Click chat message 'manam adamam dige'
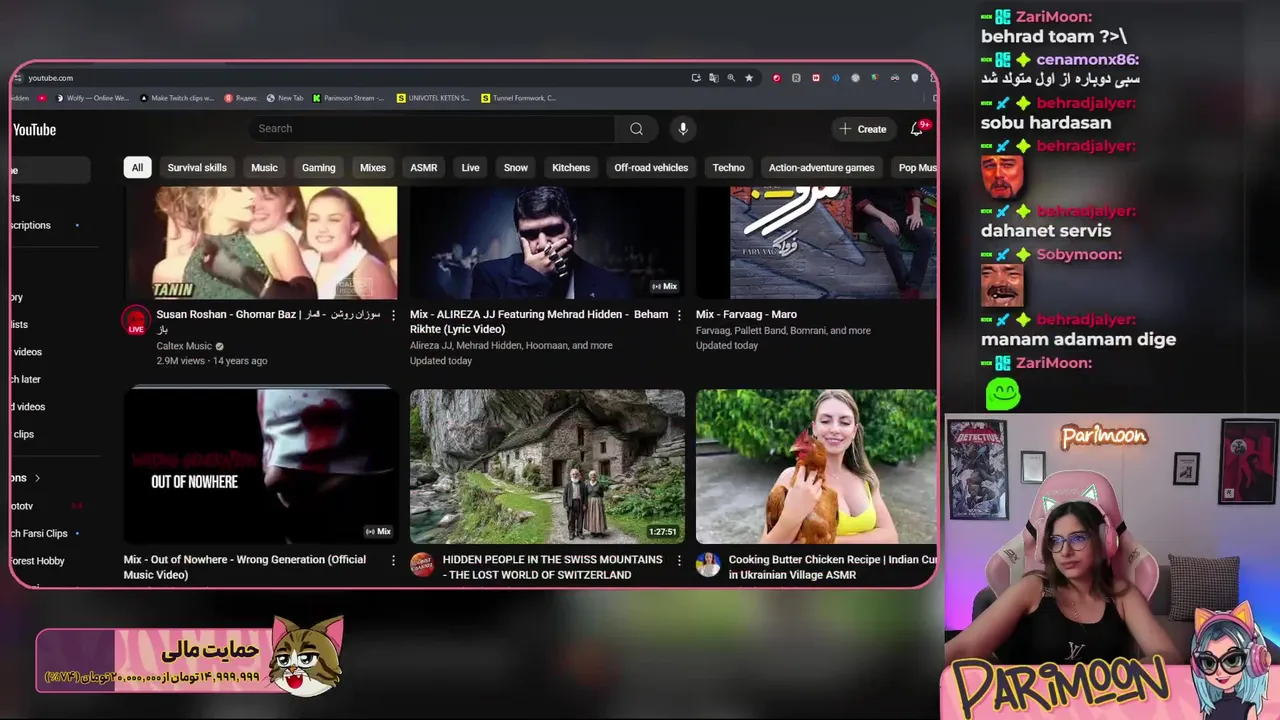The width and height of the screenshot is (1280, 720). tap(1078, 339)
